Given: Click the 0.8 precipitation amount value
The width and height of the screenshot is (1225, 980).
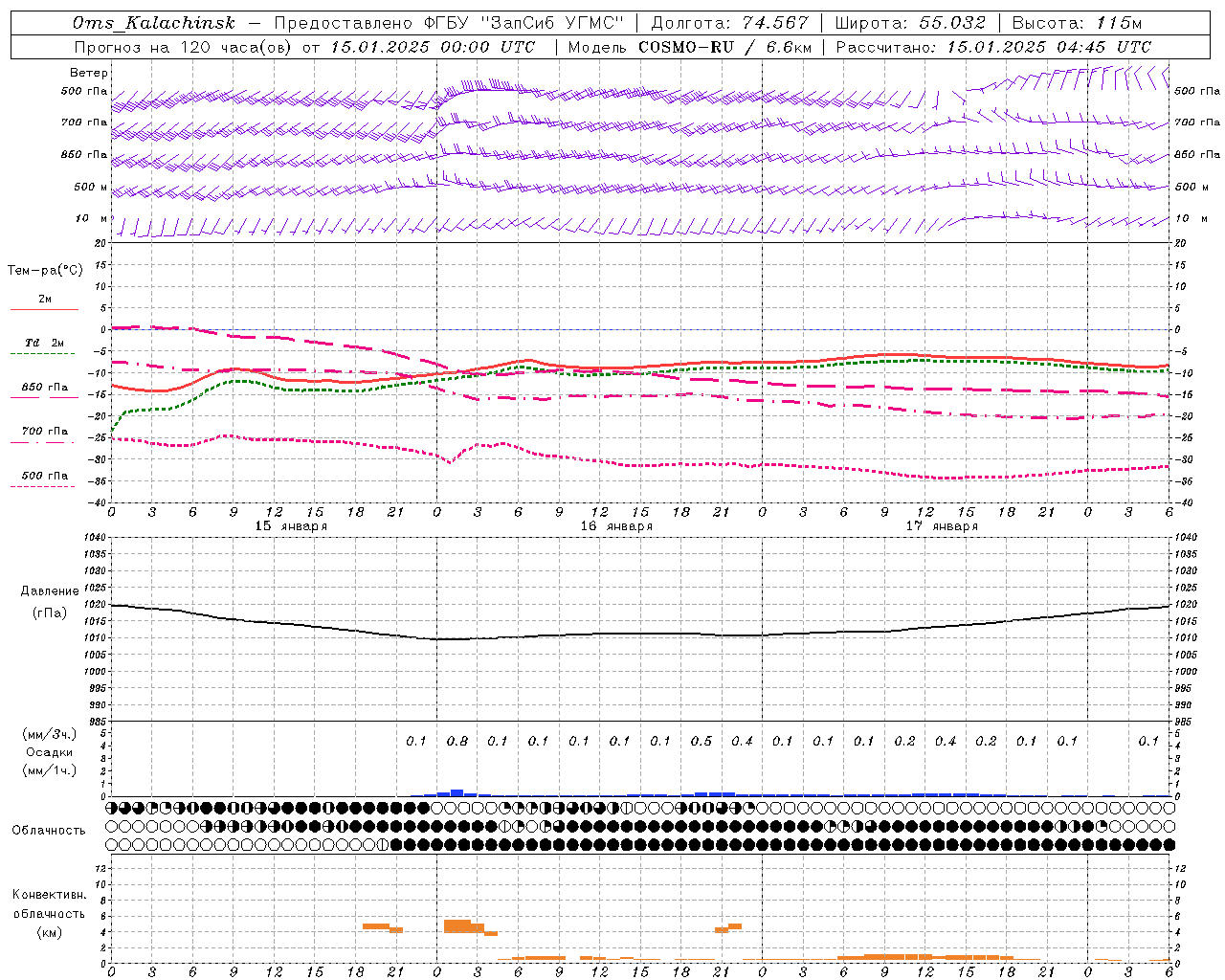Looking at the screenshot, I should coord(457,741).
